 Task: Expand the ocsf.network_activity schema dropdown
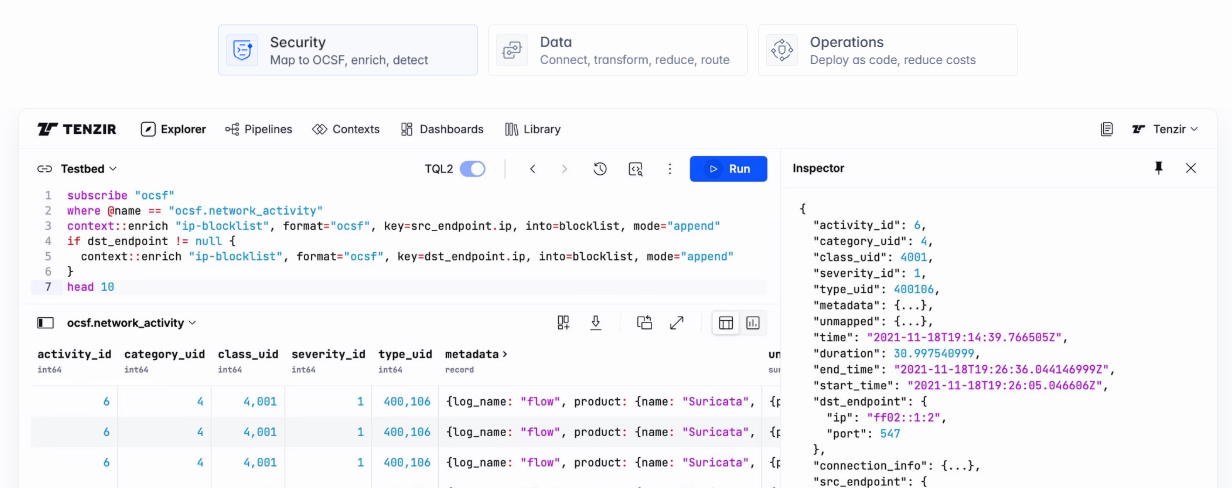(131, 323)
